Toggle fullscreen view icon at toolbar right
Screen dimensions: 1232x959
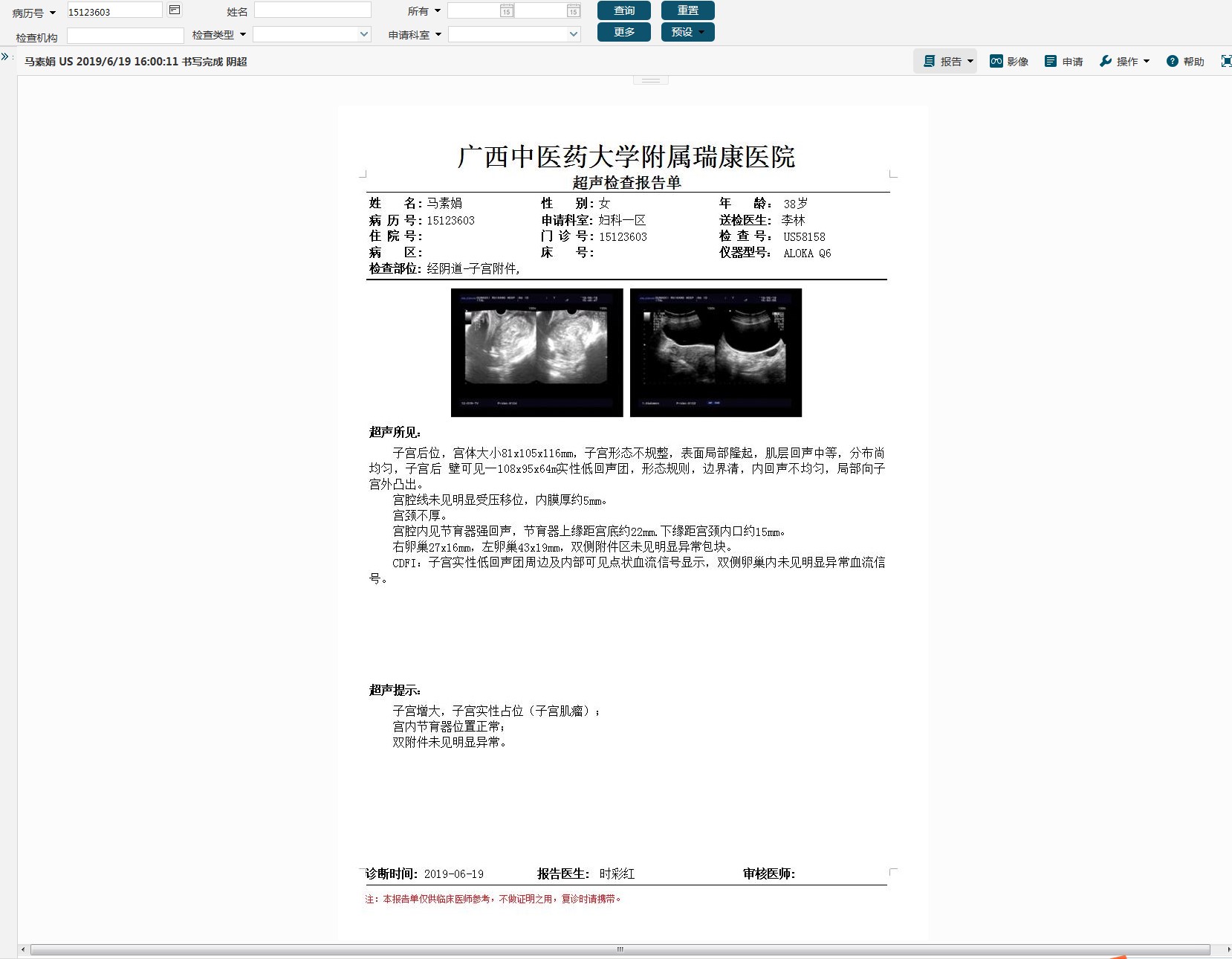tap(1226, 62)
